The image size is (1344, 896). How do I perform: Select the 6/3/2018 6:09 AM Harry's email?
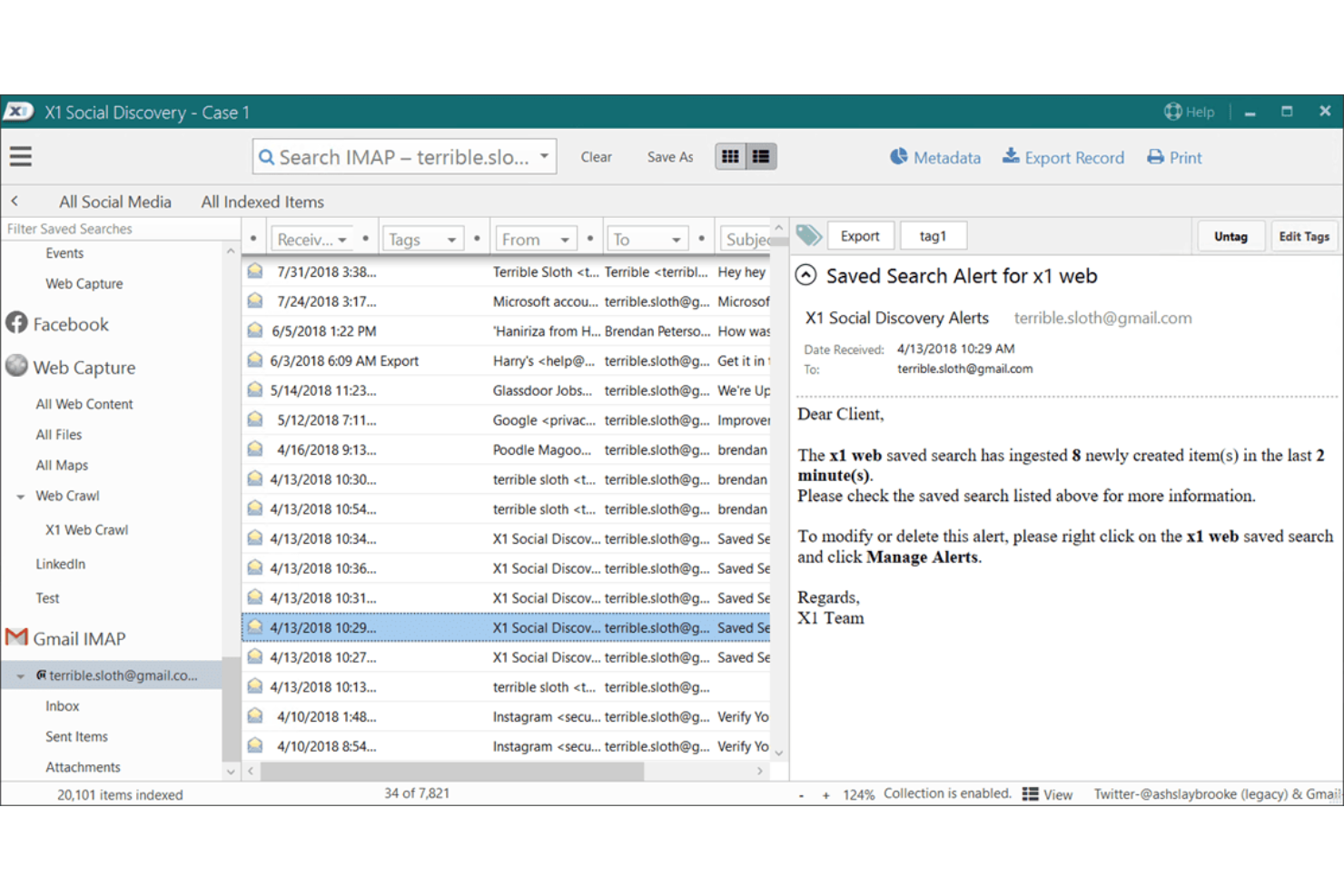(x=506, y=360)
